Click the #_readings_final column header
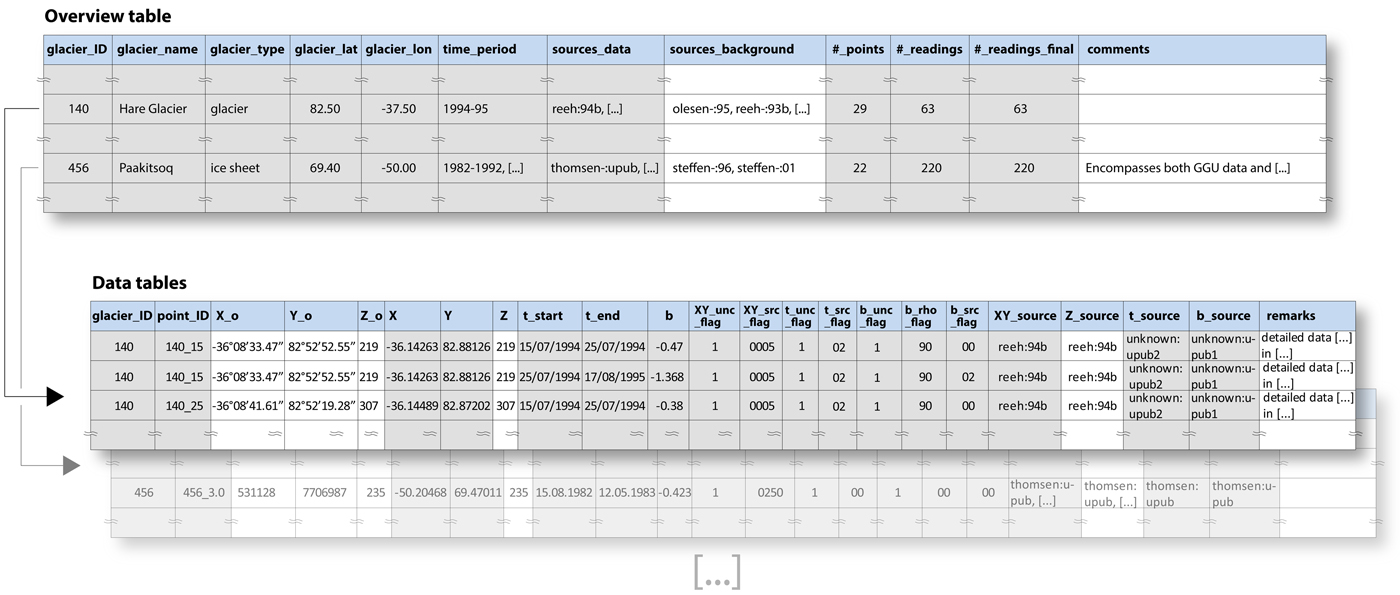 pyautogui.click(x=1023, y=49)
